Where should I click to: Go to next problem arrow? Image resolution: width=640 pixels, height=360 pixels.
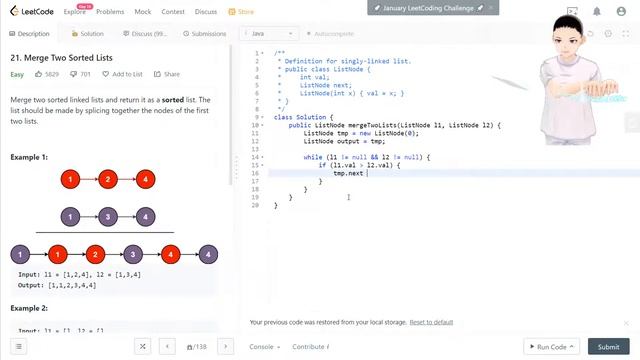226,347
